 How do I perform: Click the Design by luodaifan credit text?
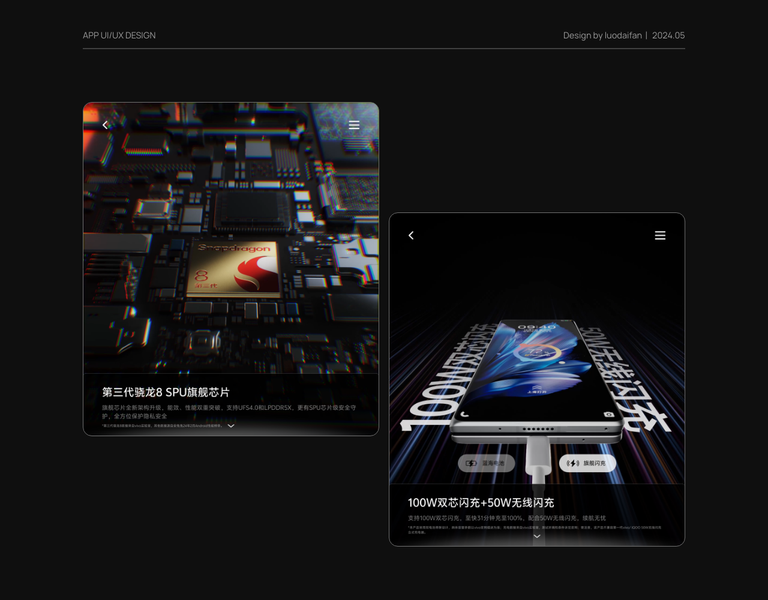click(x=602, y=35)
